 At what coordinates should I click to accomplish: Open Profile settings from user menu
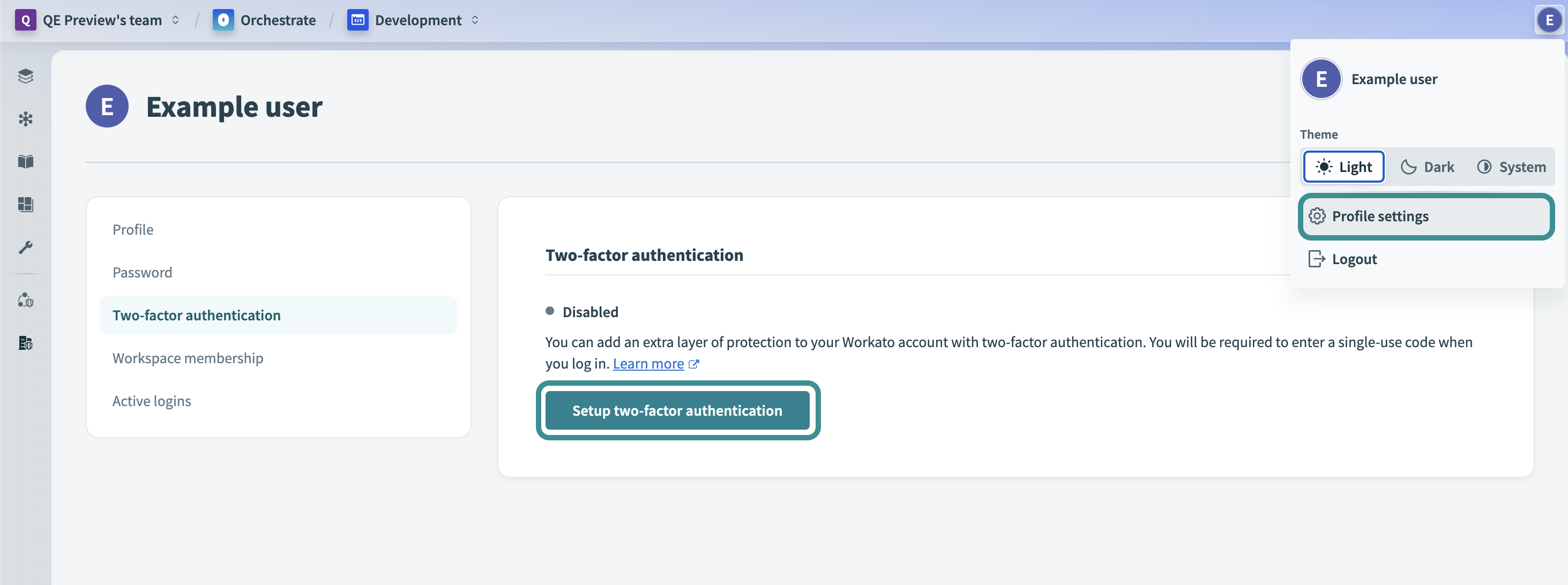coord(1426,216)
